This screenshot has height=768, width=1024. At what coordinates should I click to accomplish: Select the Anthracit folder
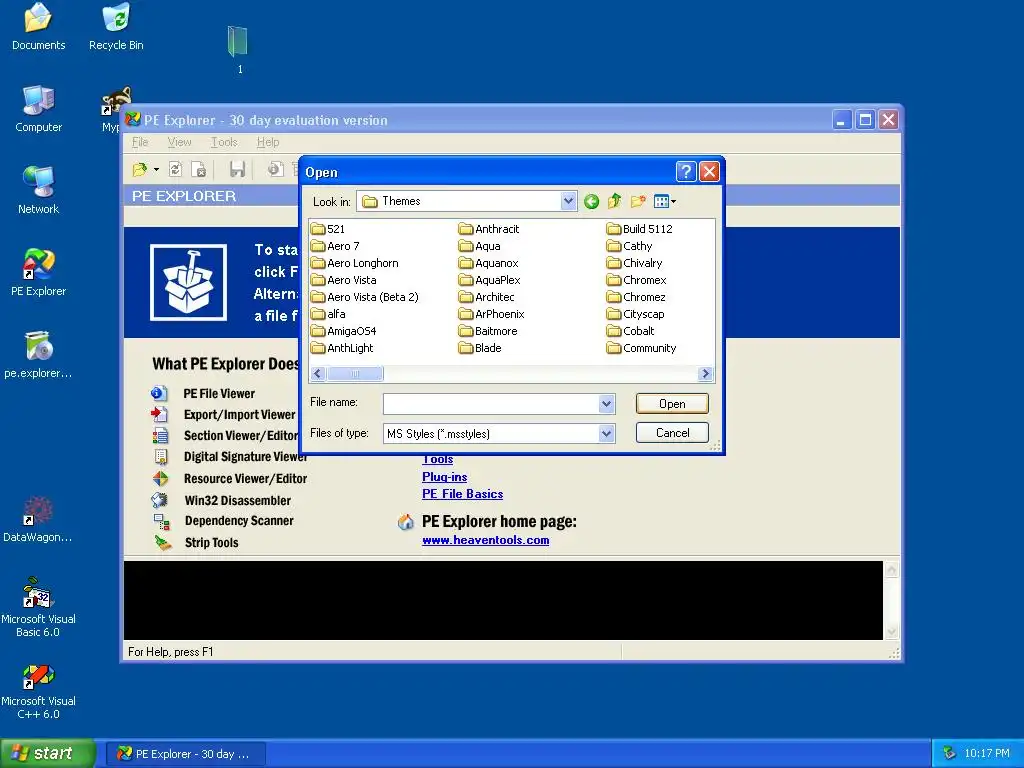pyautogui.click(x=489, y=229)
